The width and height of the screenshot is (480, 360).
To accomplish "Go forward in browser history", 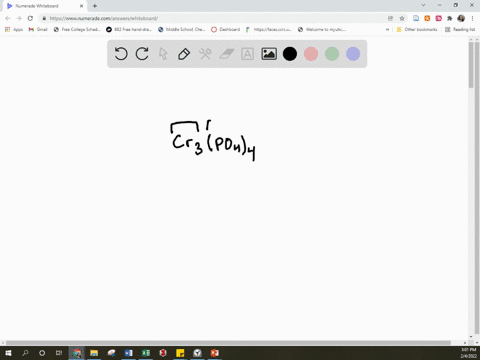I will (x=19, y=18).
